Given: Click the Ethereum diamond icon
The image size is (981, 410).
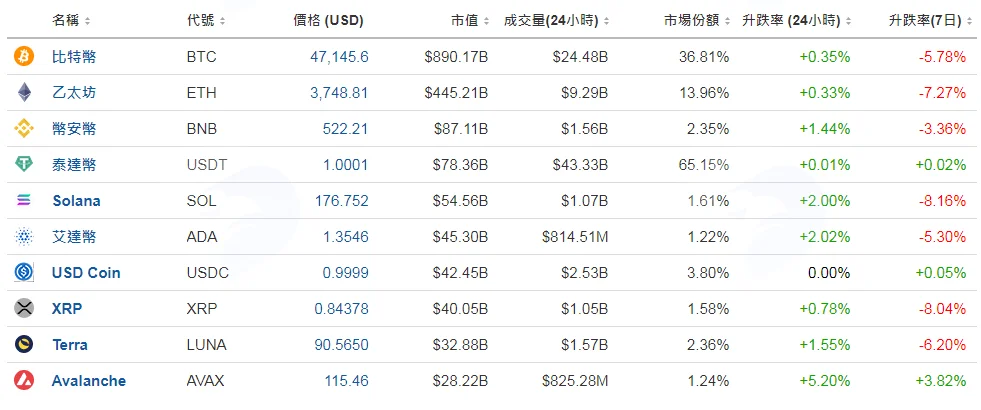Looking at the screenshot, I should pyautogui.click(x=24, y=93).
